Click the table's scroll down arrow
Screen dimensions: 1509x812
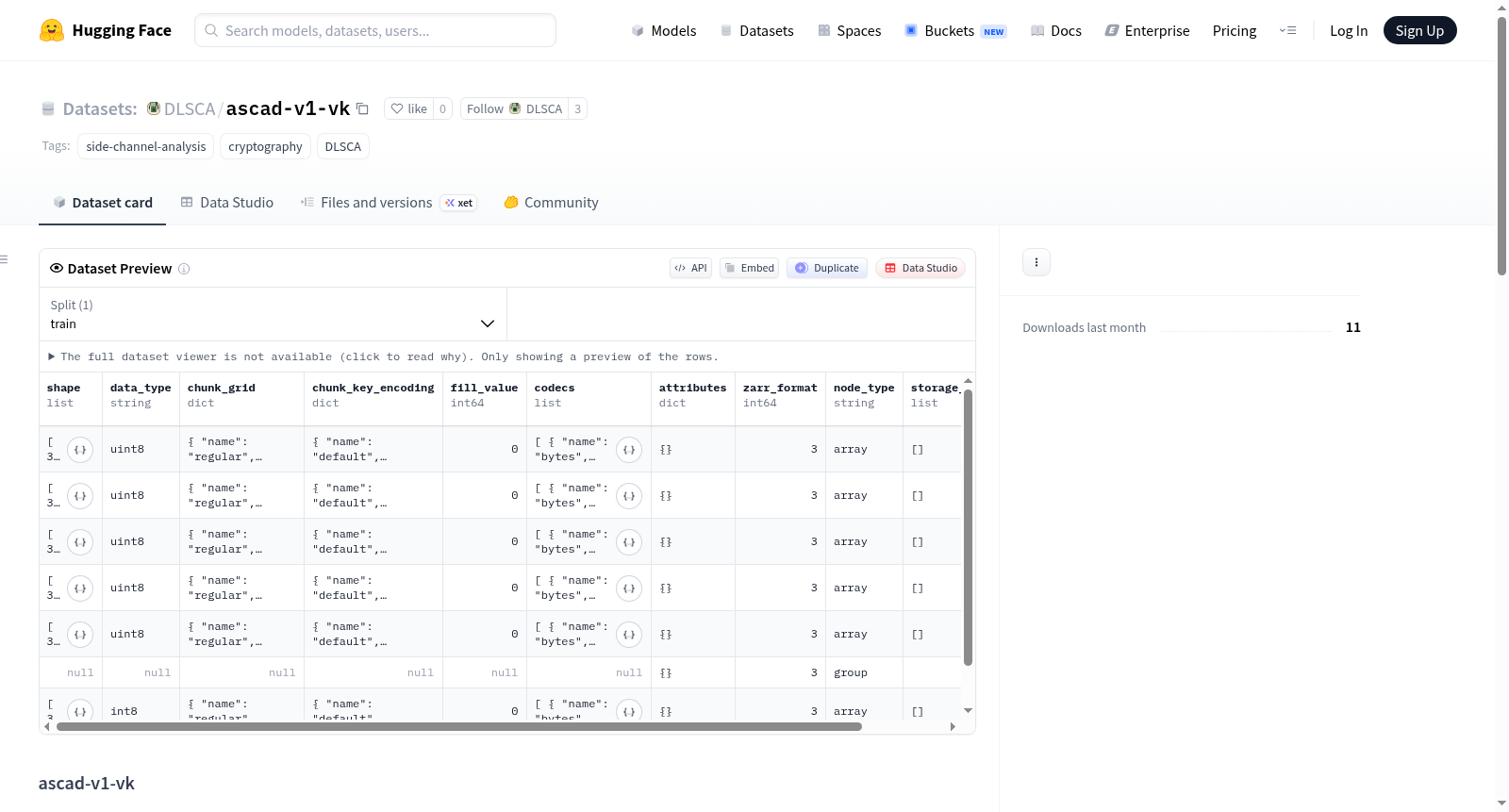click(x=968, y=710)
